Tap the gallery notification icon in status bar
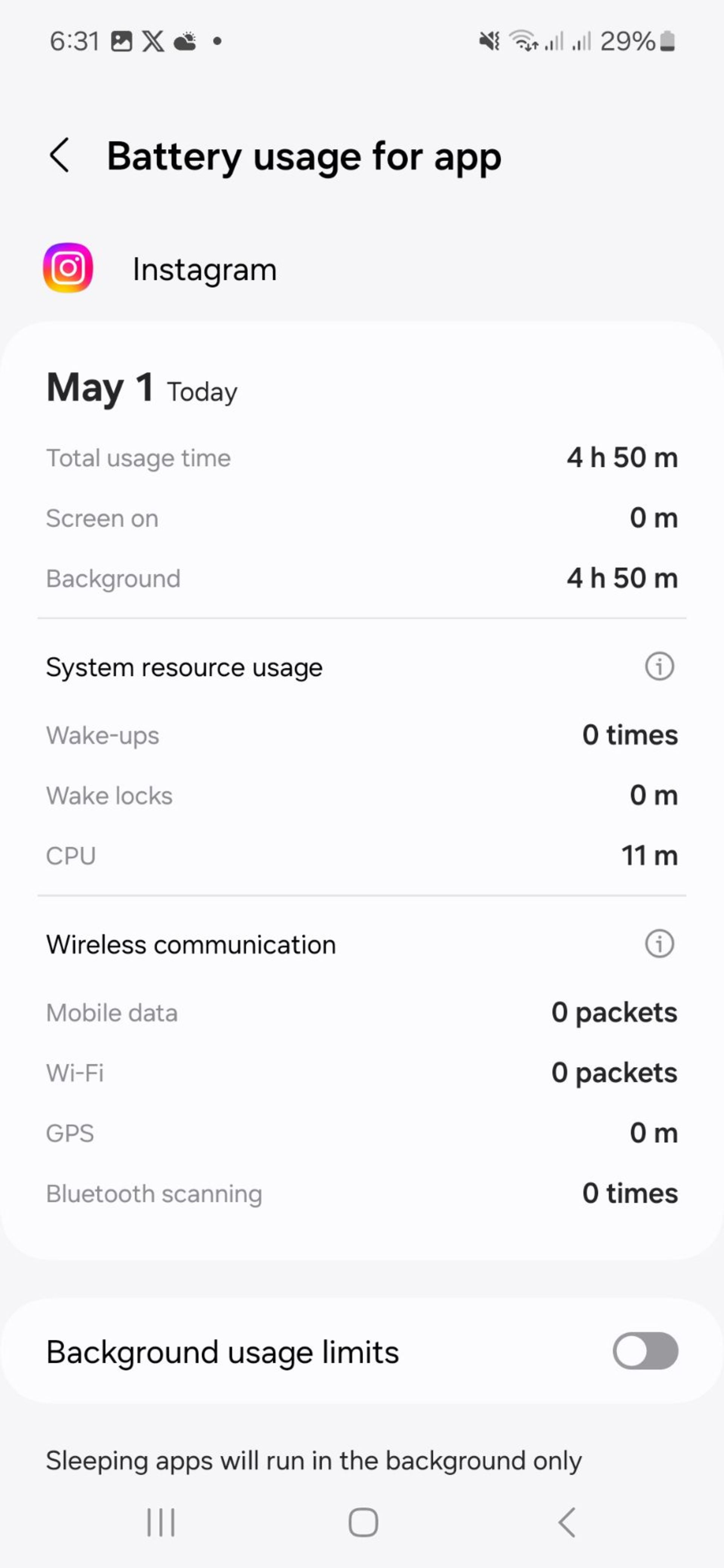The width and height of the screenshot is (724, 1568). (x=121, y=41)
